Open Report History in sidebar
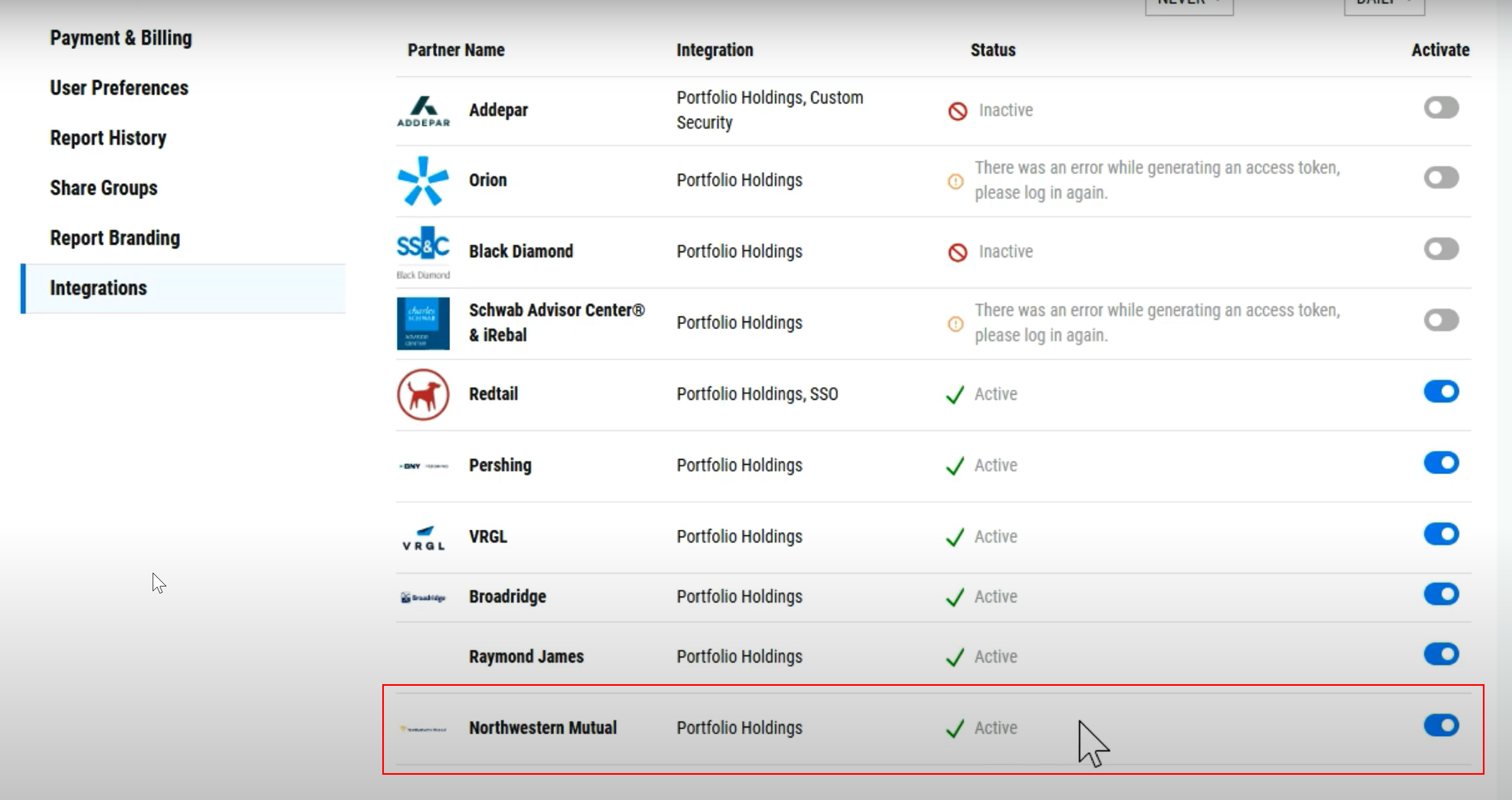Screen dimensions: 1512x800 pos(108,138)
